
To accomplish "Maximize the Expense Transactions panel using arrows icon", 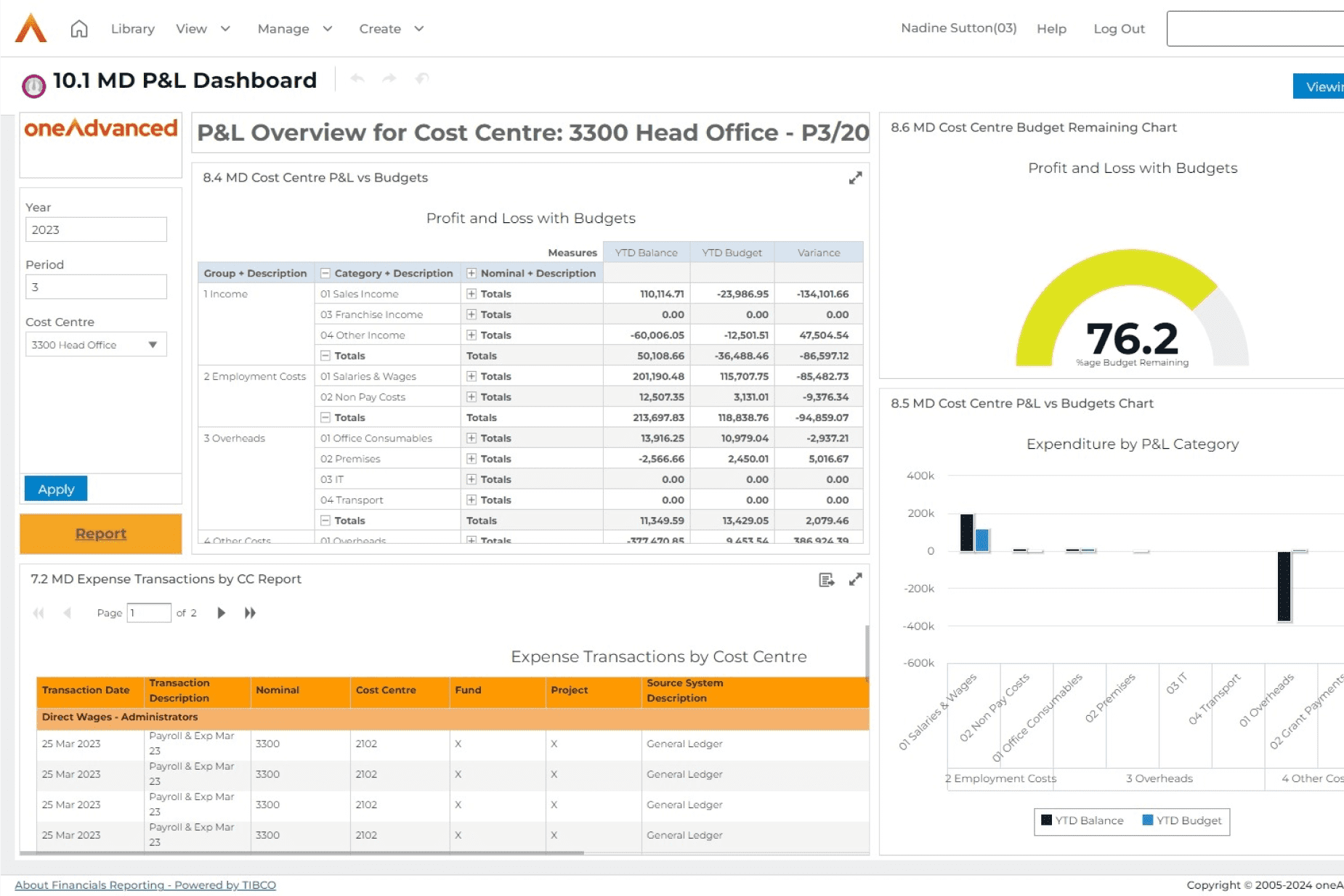I will tap(856, 579).
